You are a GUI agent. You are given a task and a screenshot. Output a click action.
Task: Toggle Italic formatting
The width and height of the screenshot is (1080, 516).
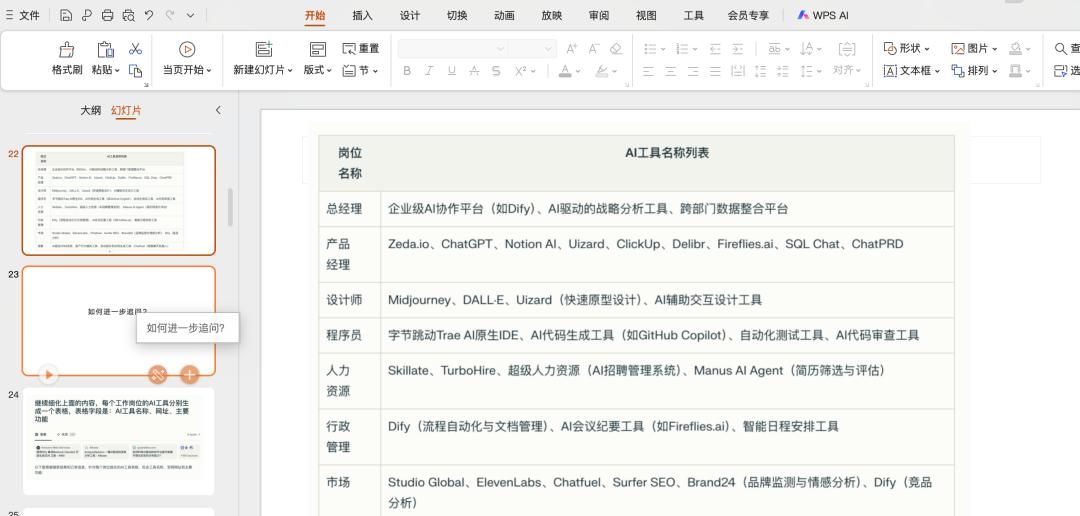428,70
